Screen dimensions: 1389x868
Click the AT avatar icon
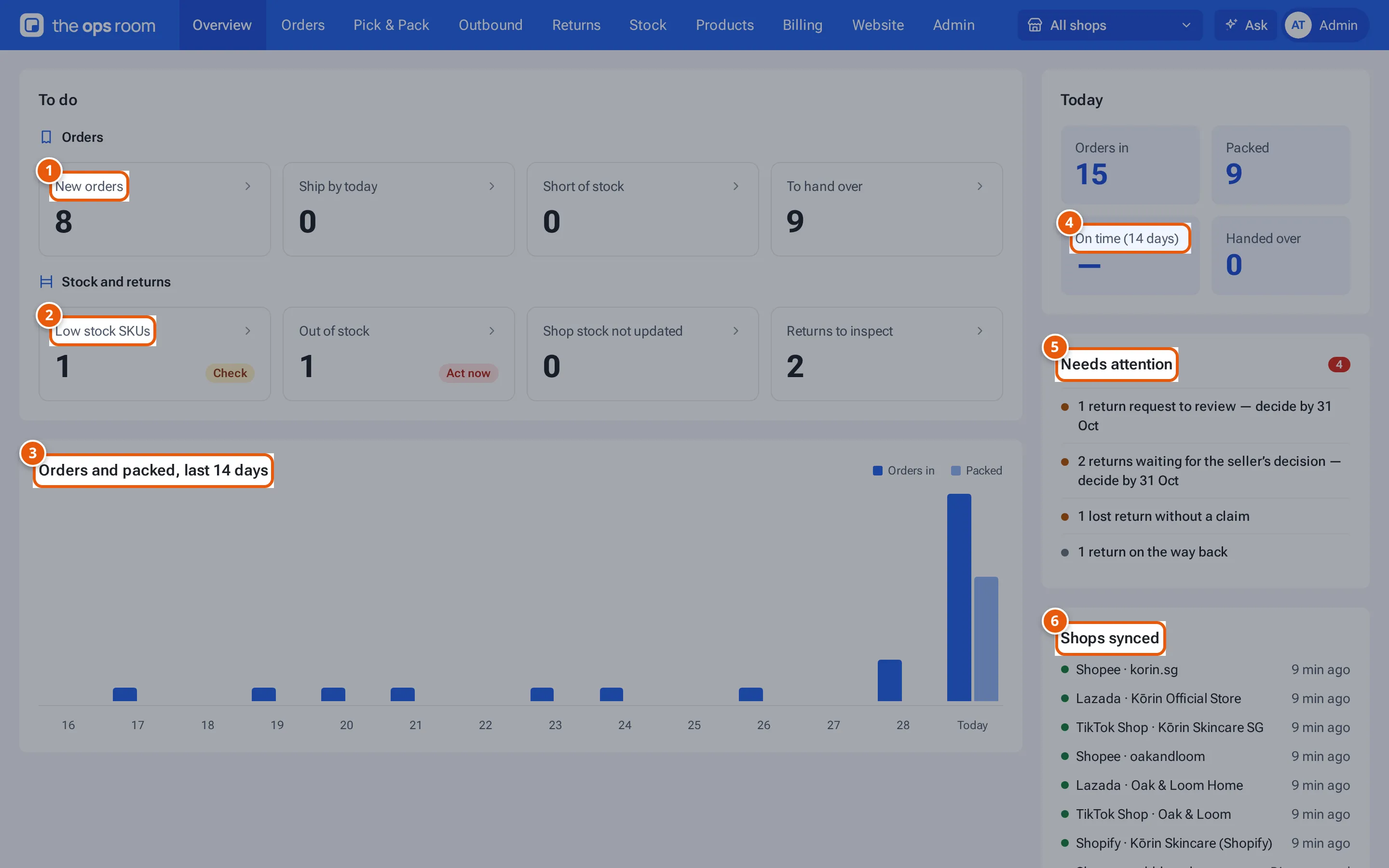tap(1298, 25)
